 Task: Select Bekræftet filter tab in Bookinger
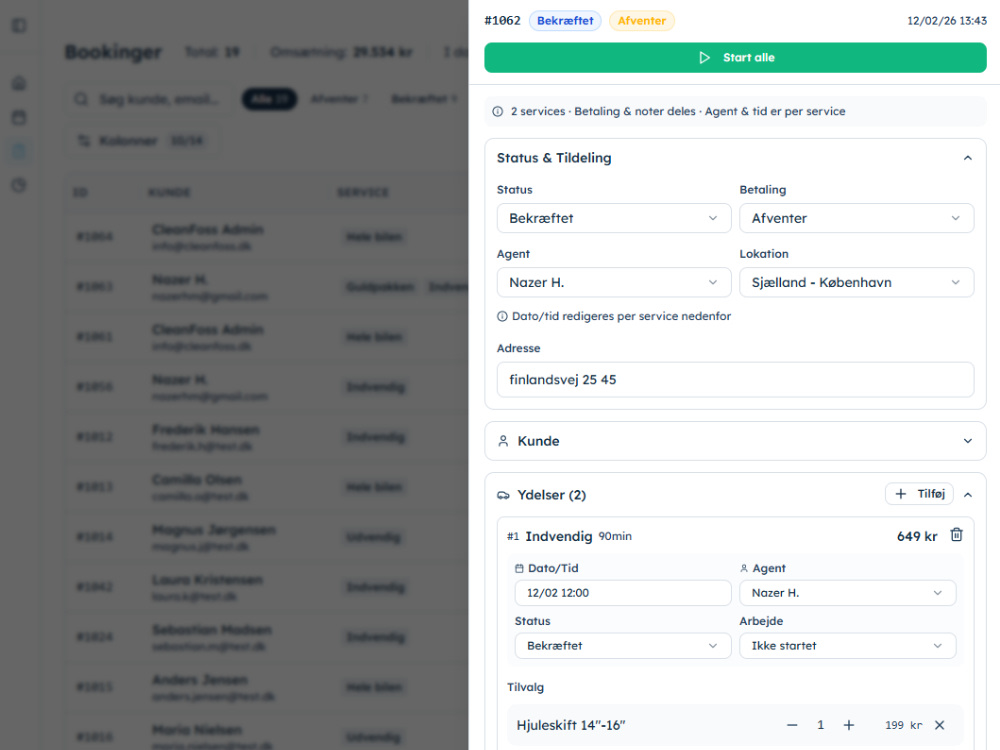[423, 99]
